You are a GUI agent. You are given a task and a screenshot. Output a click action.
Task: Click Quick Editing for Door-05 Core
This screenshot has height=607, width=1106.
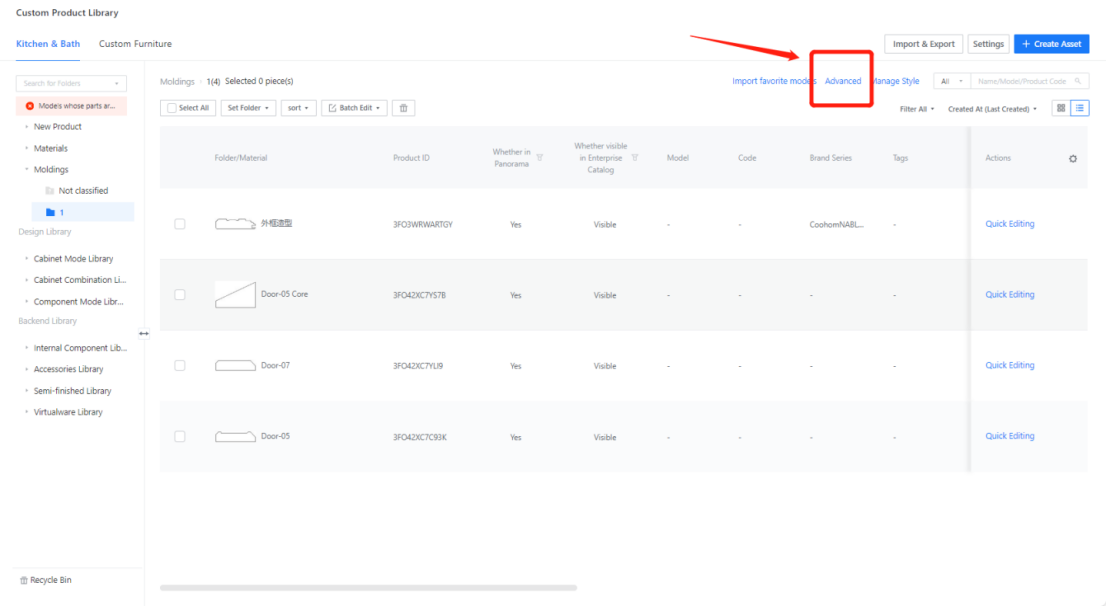pyautogui.click(x=1009, y=295)
